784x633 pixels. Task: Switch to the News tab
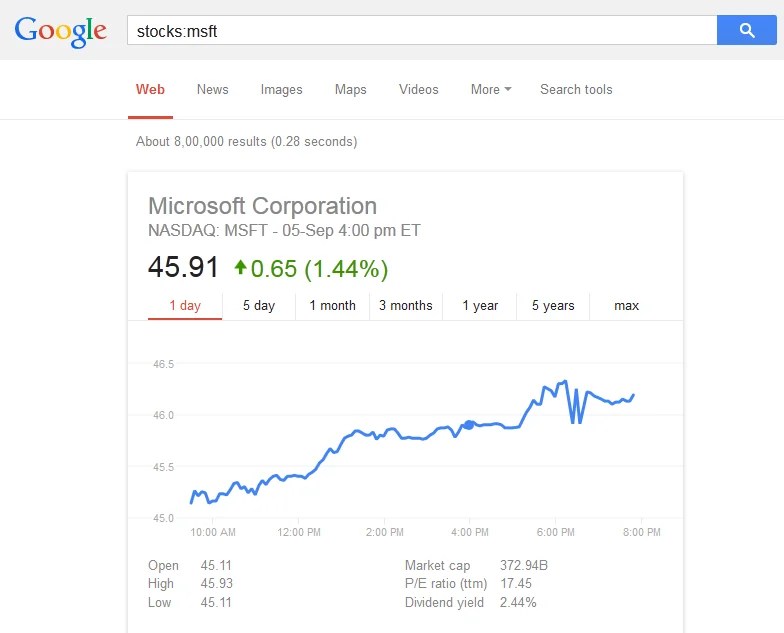click(212, 90)
